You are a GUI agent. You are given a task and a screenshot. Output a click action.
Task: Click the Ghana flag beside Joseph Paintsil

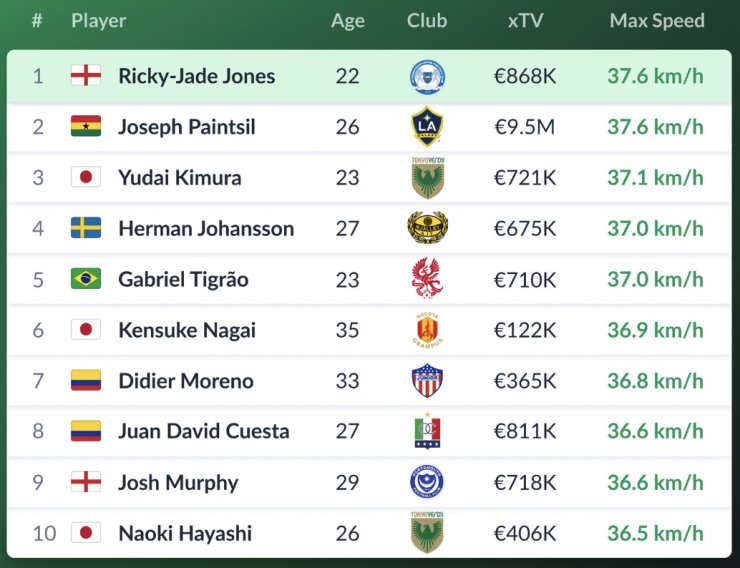click(x=86, y=127)
